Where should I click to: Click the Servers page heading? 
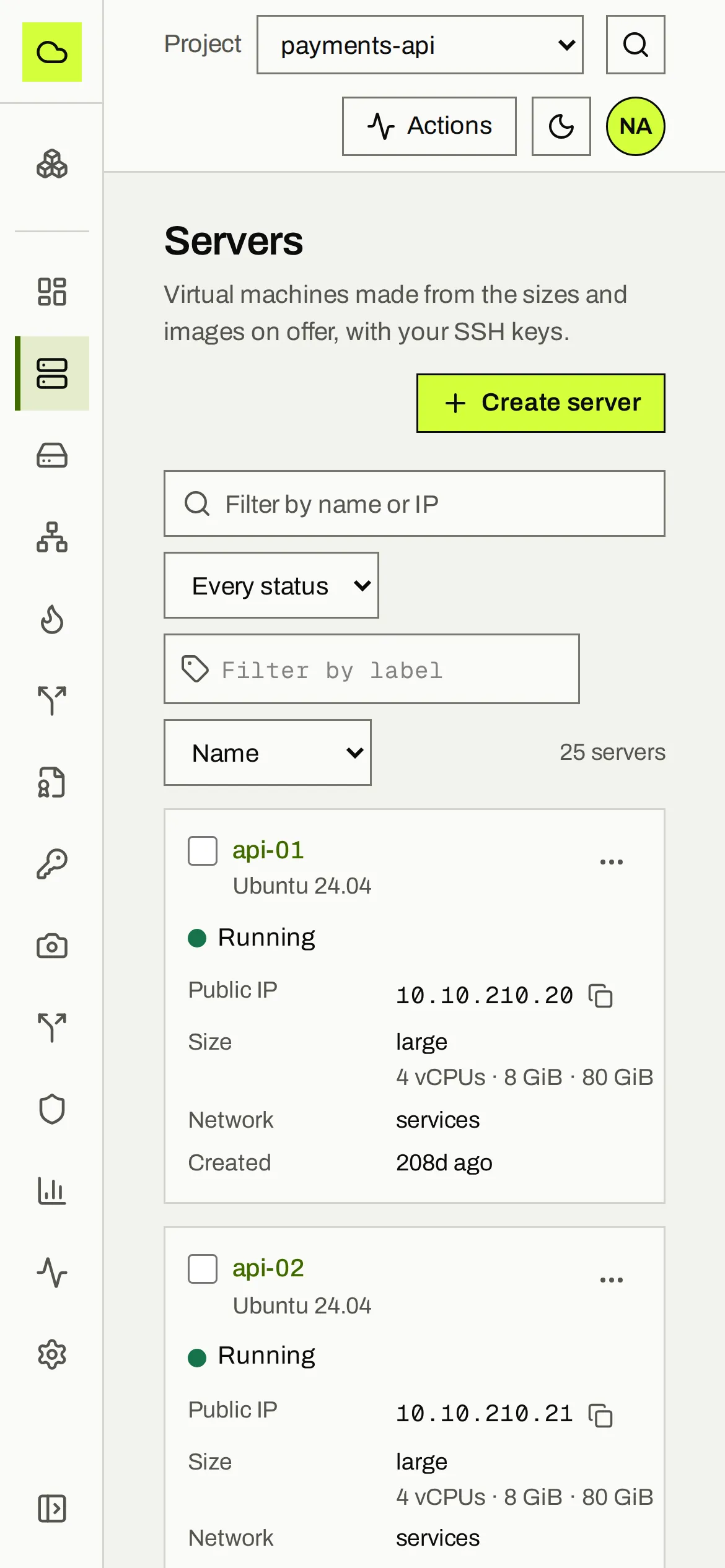click(x=234, y=241)
